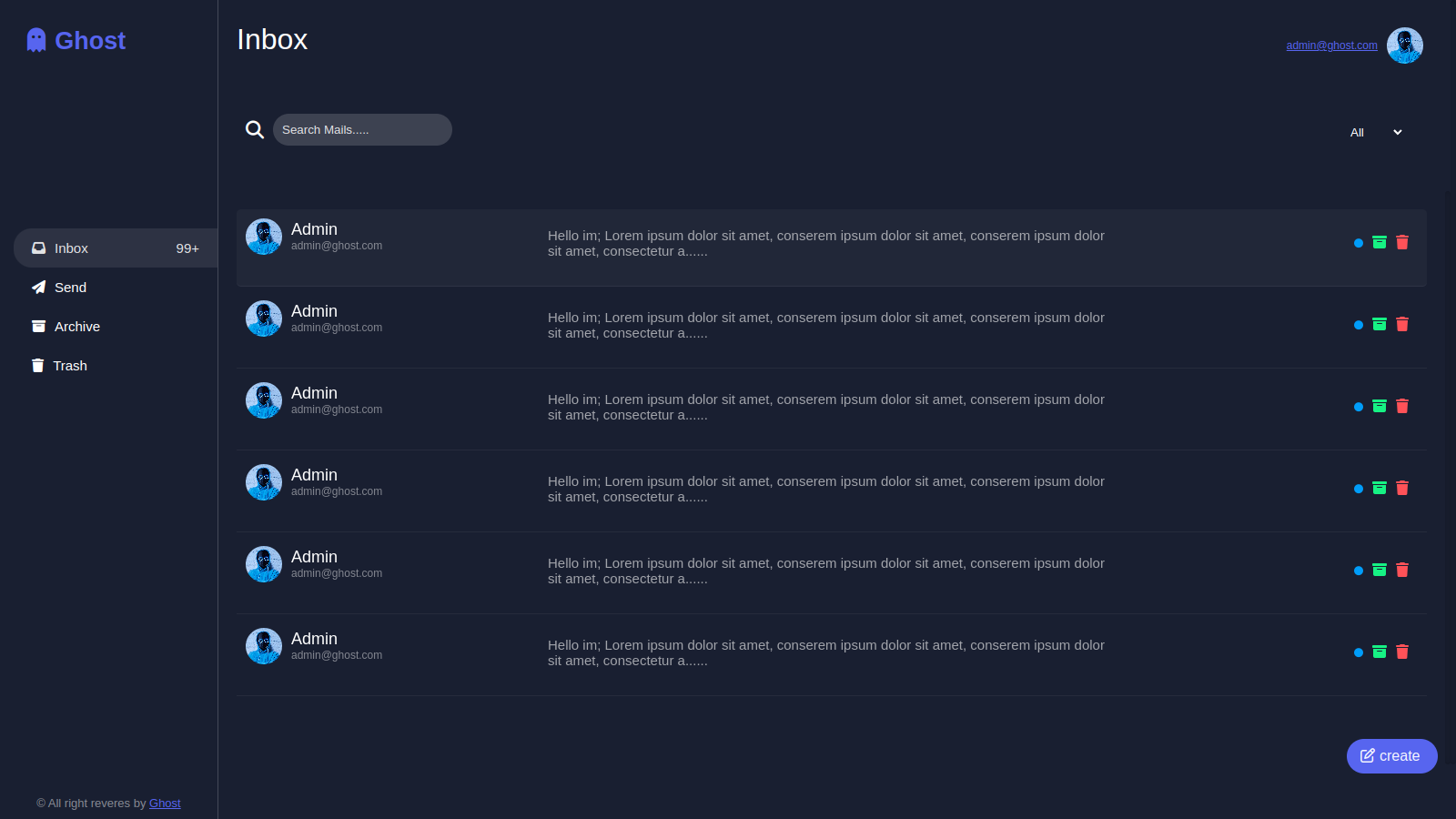Delete the last email in the list
The height and width of the screenshot is (819, 1456).
tap(1402, 652)
